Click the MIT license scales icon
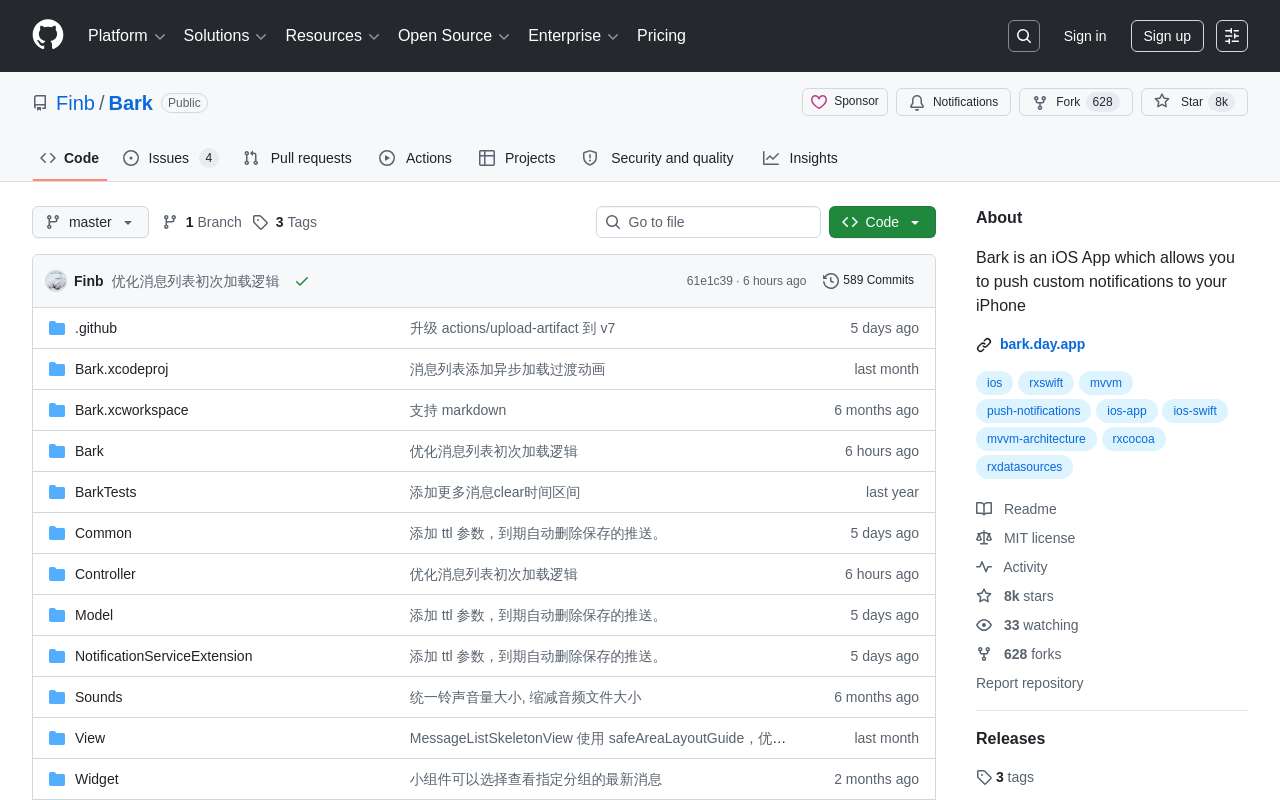 point(984,538)
